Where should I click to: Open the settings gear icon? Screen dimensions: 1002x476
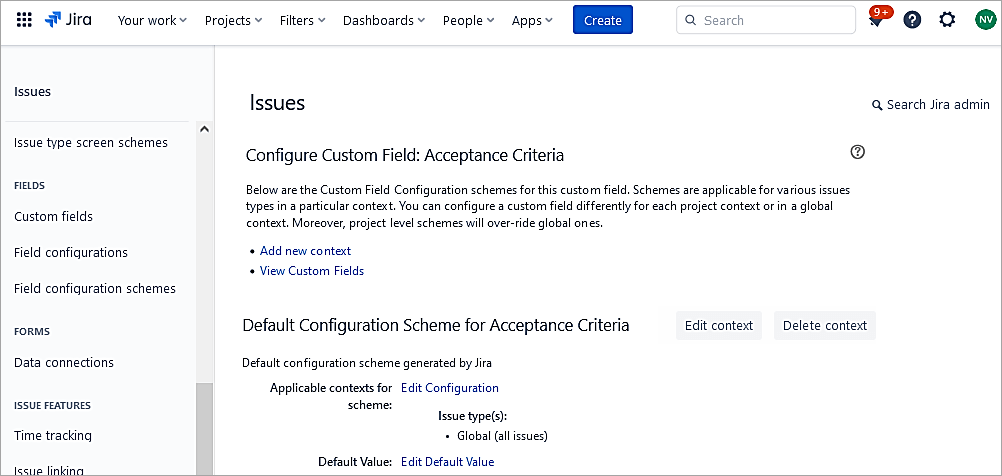click(x=947, y=20)
